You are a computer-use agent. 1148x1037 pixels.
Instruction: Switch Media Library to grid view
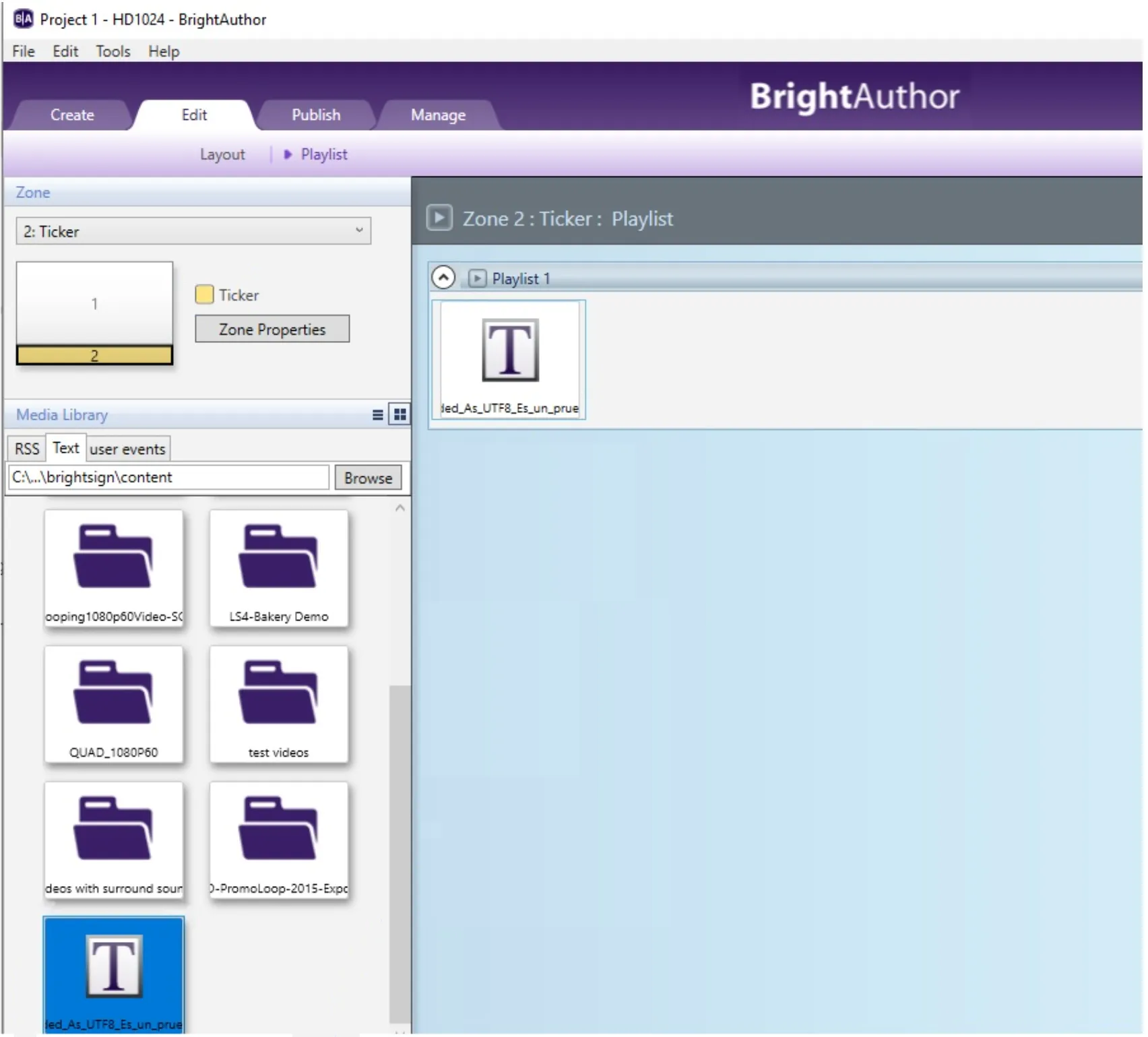point(400,415)
